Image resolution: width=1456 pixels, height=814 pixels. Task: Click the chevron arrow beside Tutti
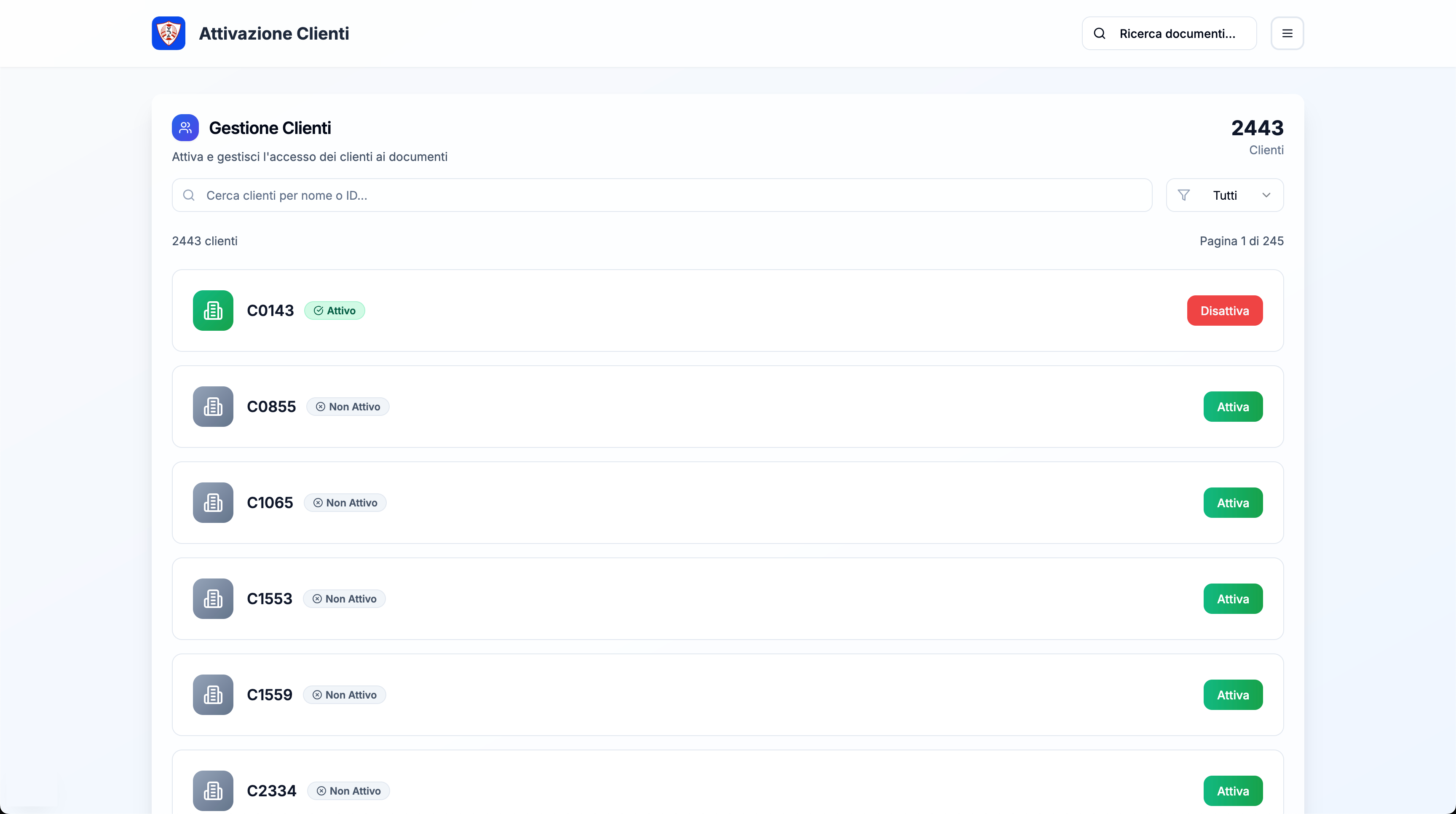(x=1266, y=195)
